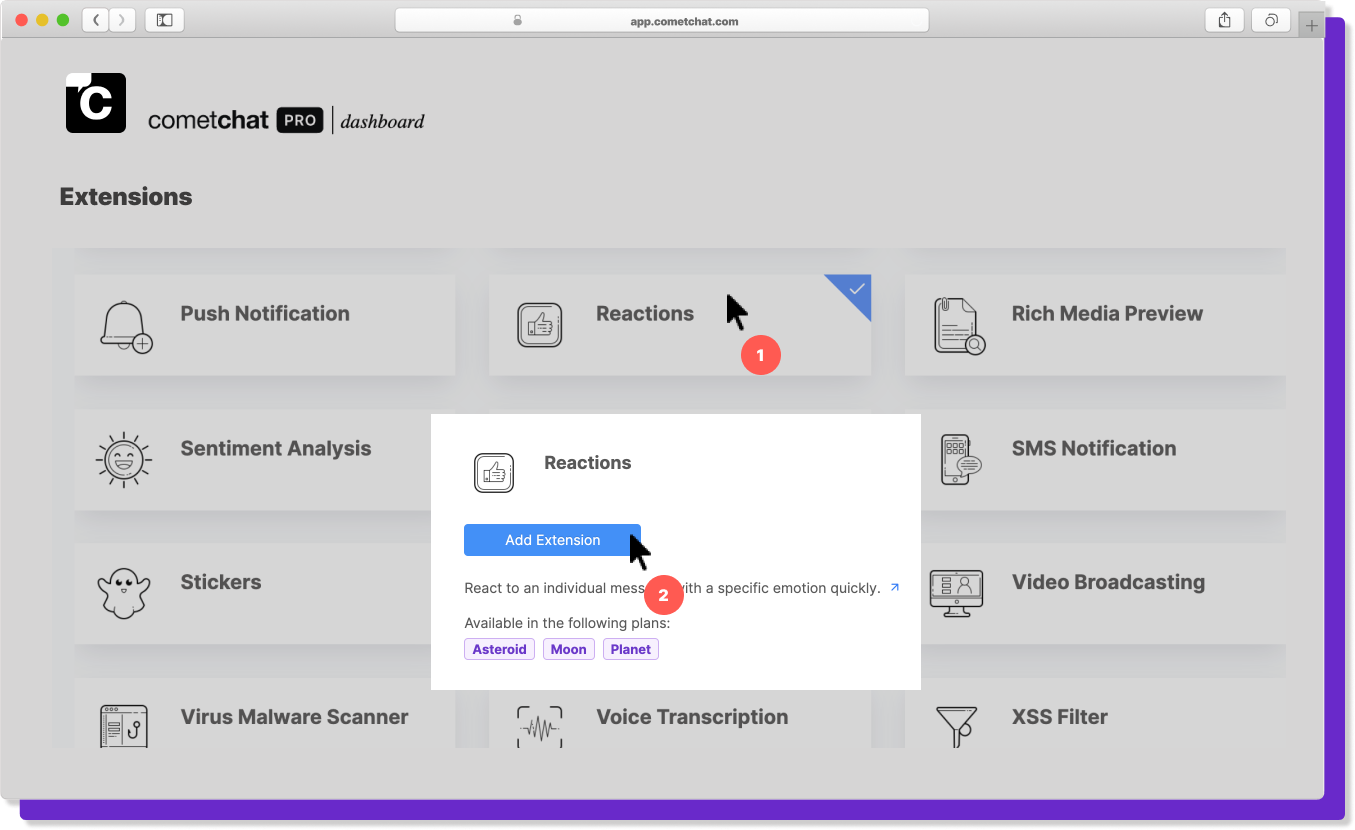The width and height of the screenshot is (1355, 830).
Task: Open the Sentiment Analysis card title
Action: 276,449
